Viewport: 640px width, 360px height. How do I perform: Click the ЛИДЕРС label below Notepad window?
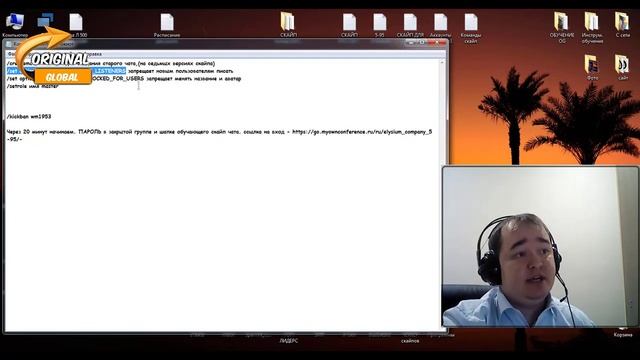289,341
